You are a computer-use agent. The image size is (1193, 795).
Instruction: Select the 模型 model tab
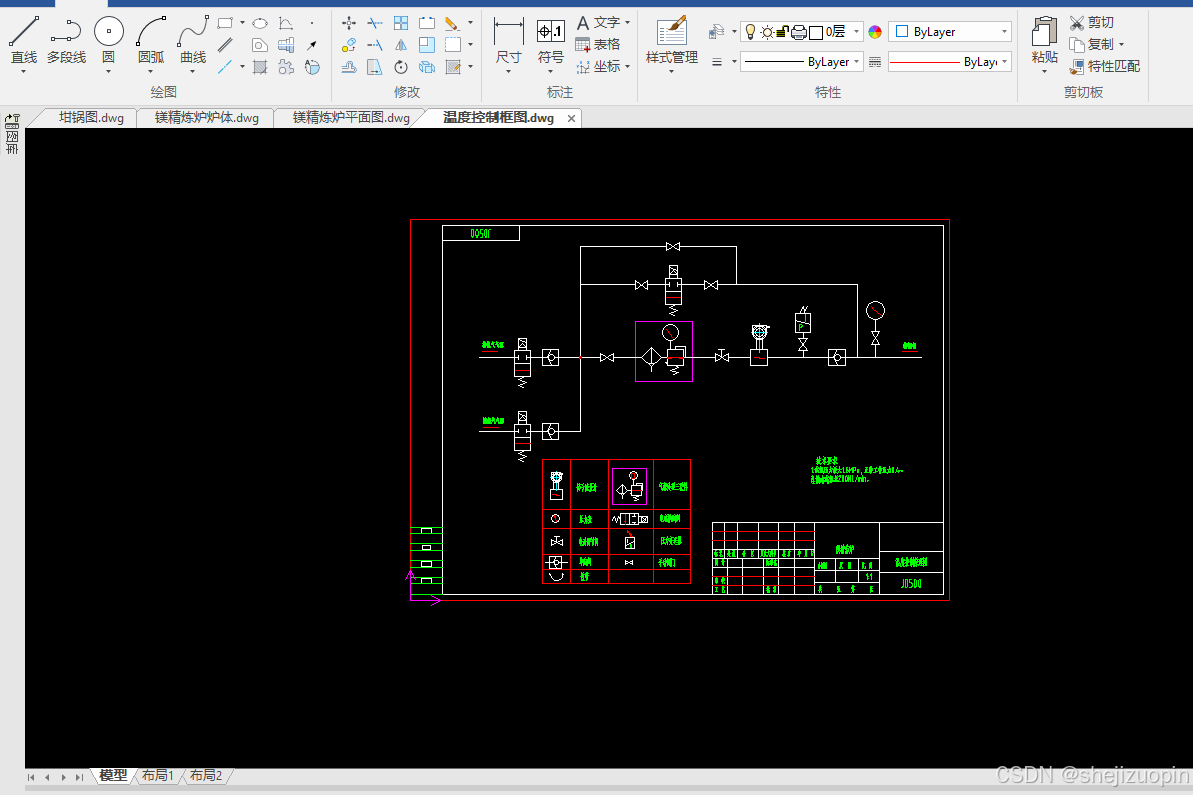pyautogui.click(x=113, y=775)
